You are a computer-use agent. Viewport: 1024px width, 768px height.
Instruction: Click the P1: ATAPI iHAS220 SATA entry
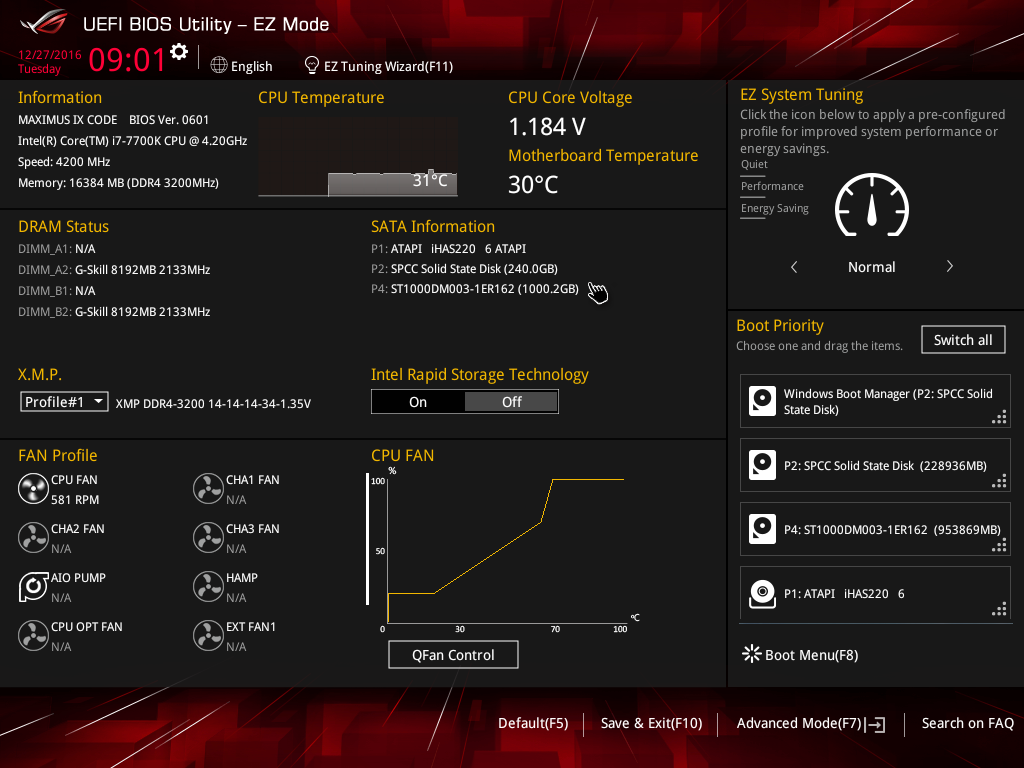[x=449, y=248]
